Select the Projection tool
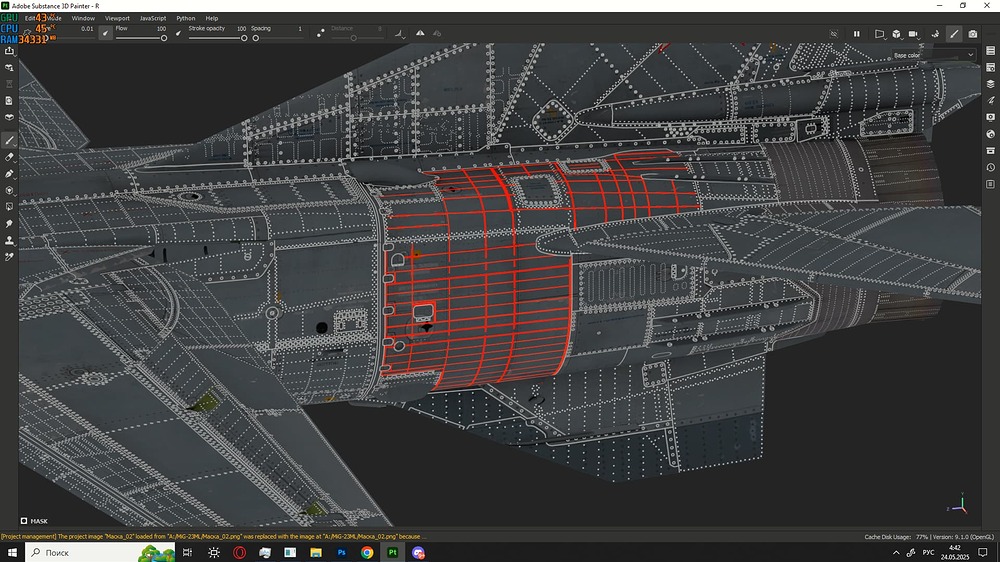1000x562 pixels. tap(9, 174)
